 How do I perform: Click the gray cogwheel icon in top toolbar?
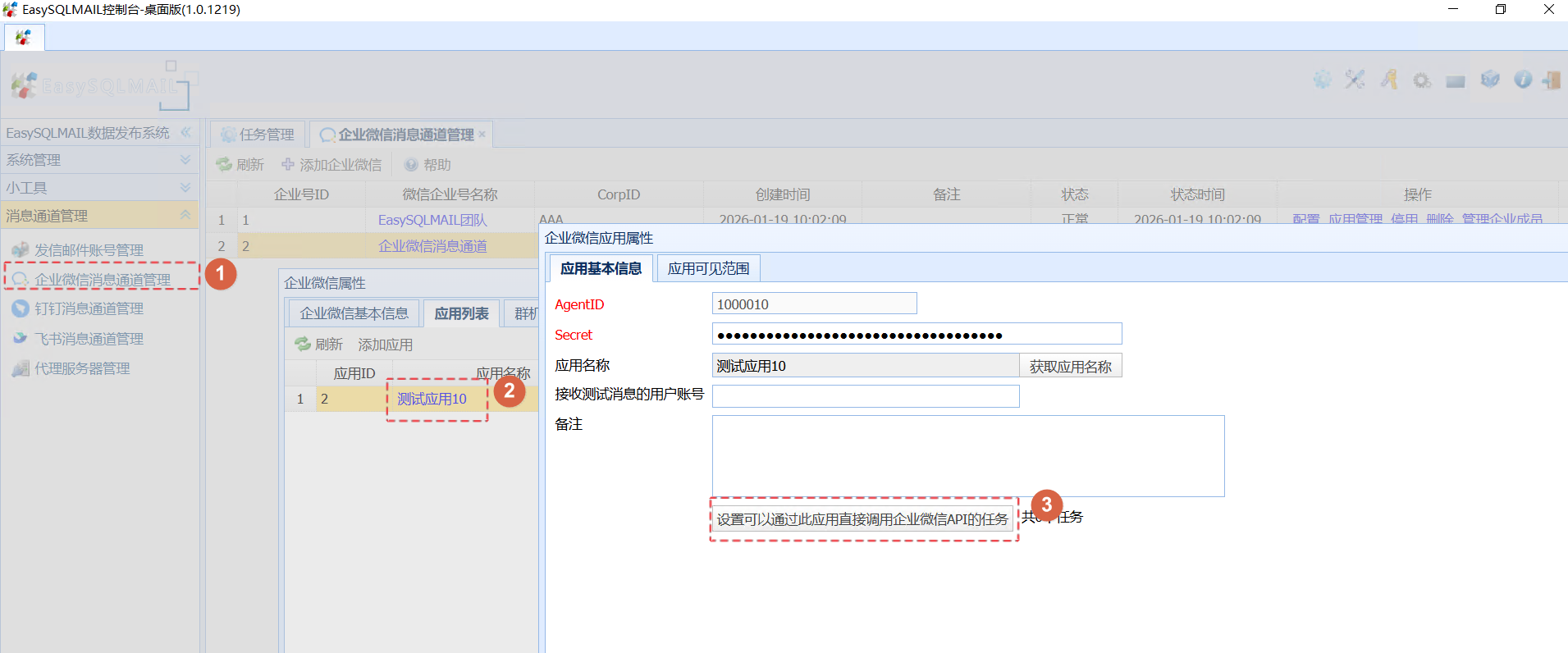1422,80
